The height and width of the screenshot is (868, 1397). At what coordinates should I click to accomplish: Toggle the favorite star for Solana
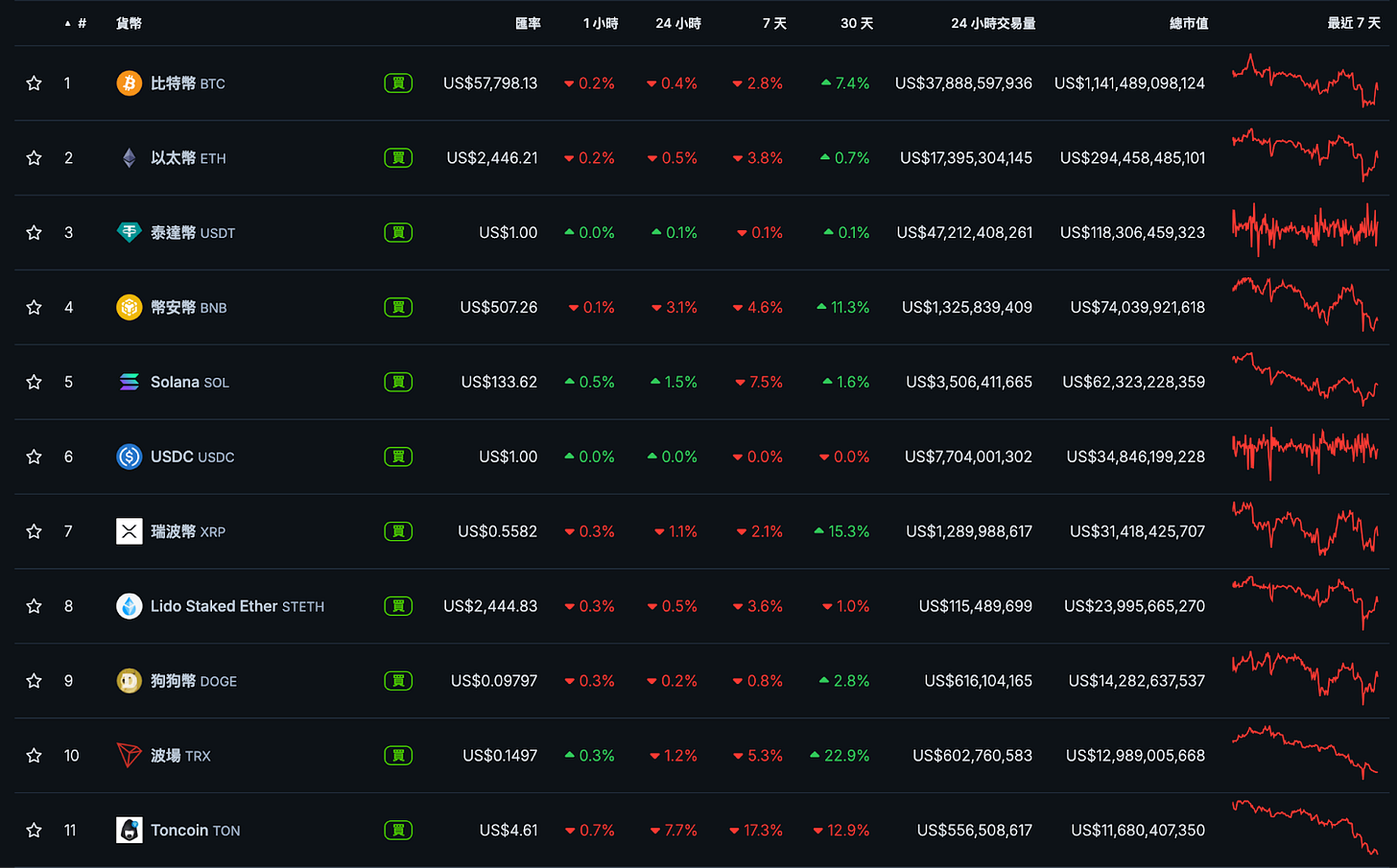click(x=34, y=383)
